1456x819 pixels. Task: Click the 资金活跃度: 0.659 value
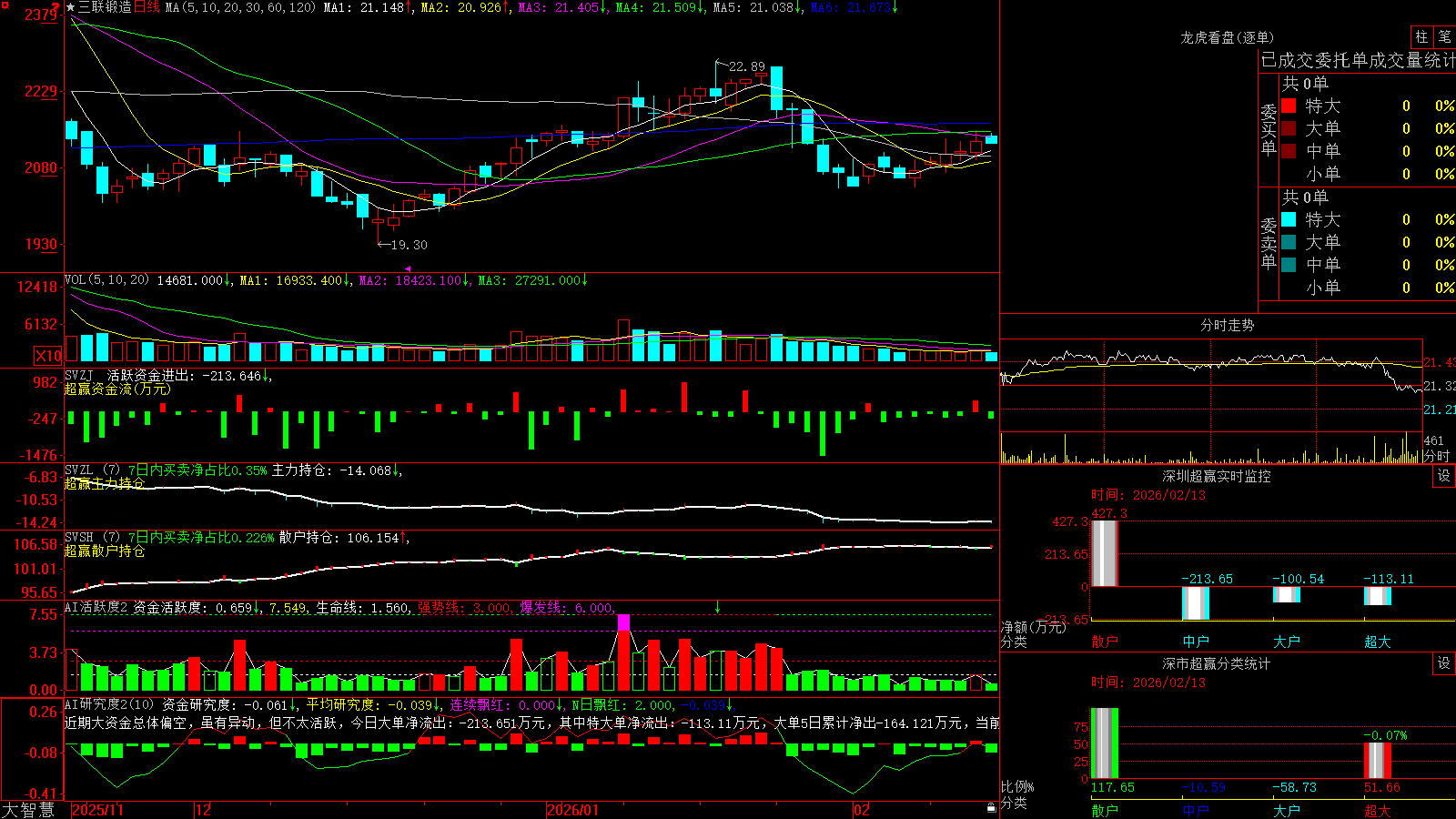pos(192,607)
